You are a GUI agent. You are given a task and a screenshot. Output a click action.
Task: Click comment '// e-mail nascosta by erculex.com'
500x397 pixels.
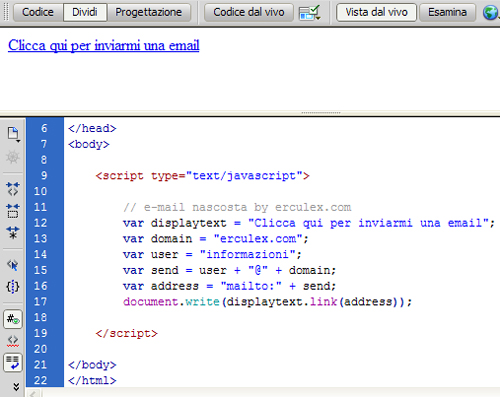[x=237, y=207]
